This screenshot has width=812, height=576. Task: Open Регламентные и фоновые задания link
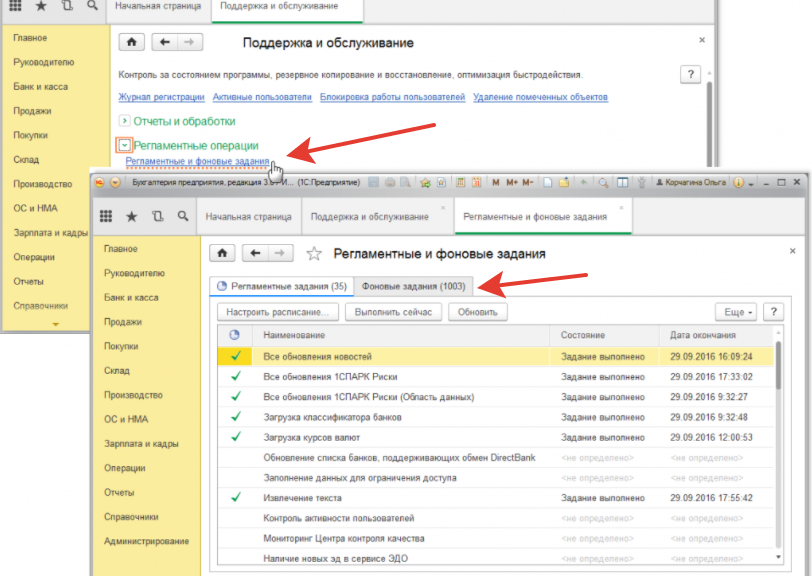(x=197, y=161)
